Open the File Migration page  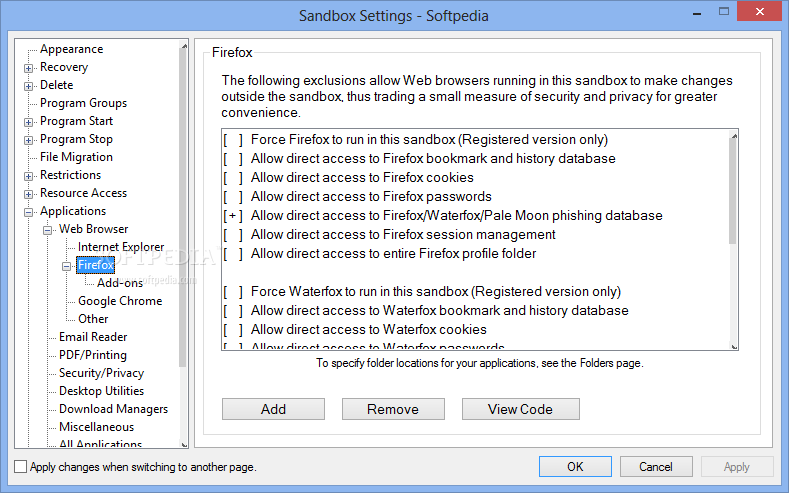[76, 157]
